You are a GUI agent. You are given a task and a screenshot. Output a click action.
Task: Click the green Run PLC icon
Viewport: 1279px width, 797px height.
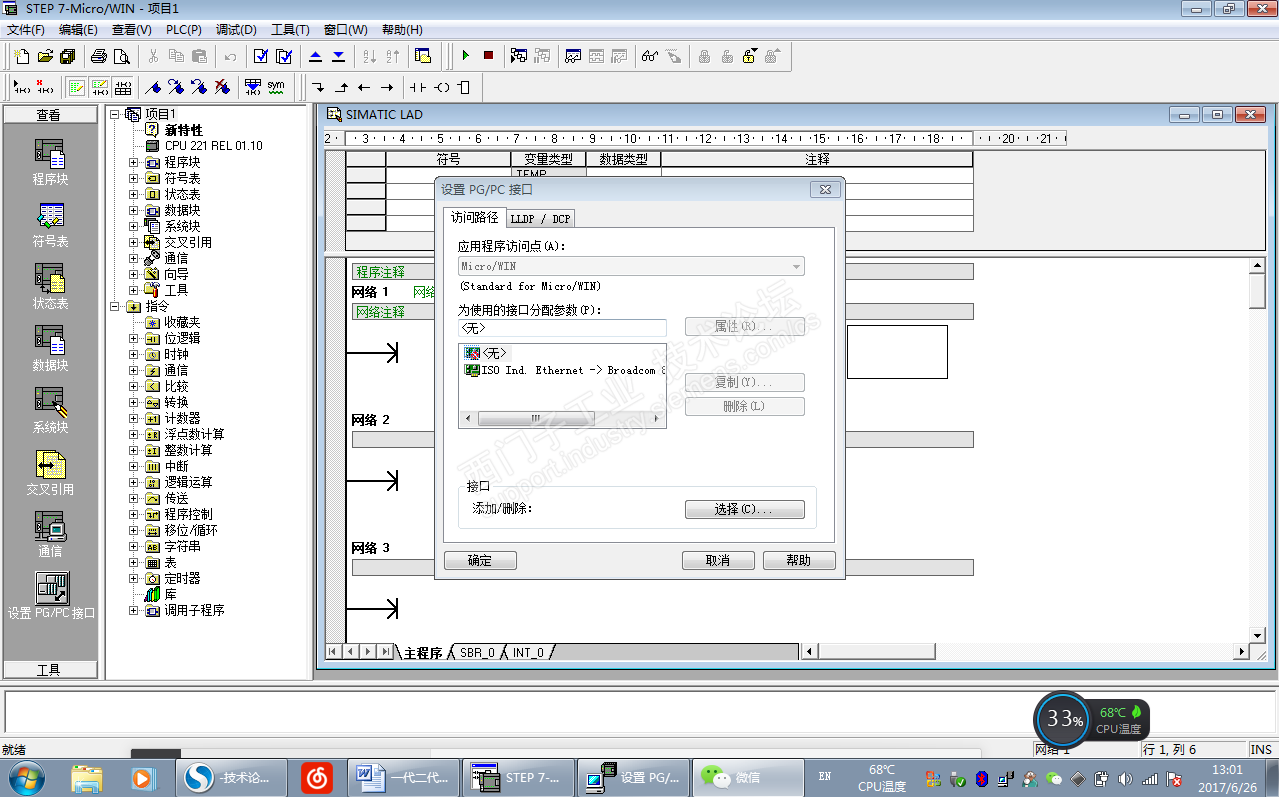465,56
